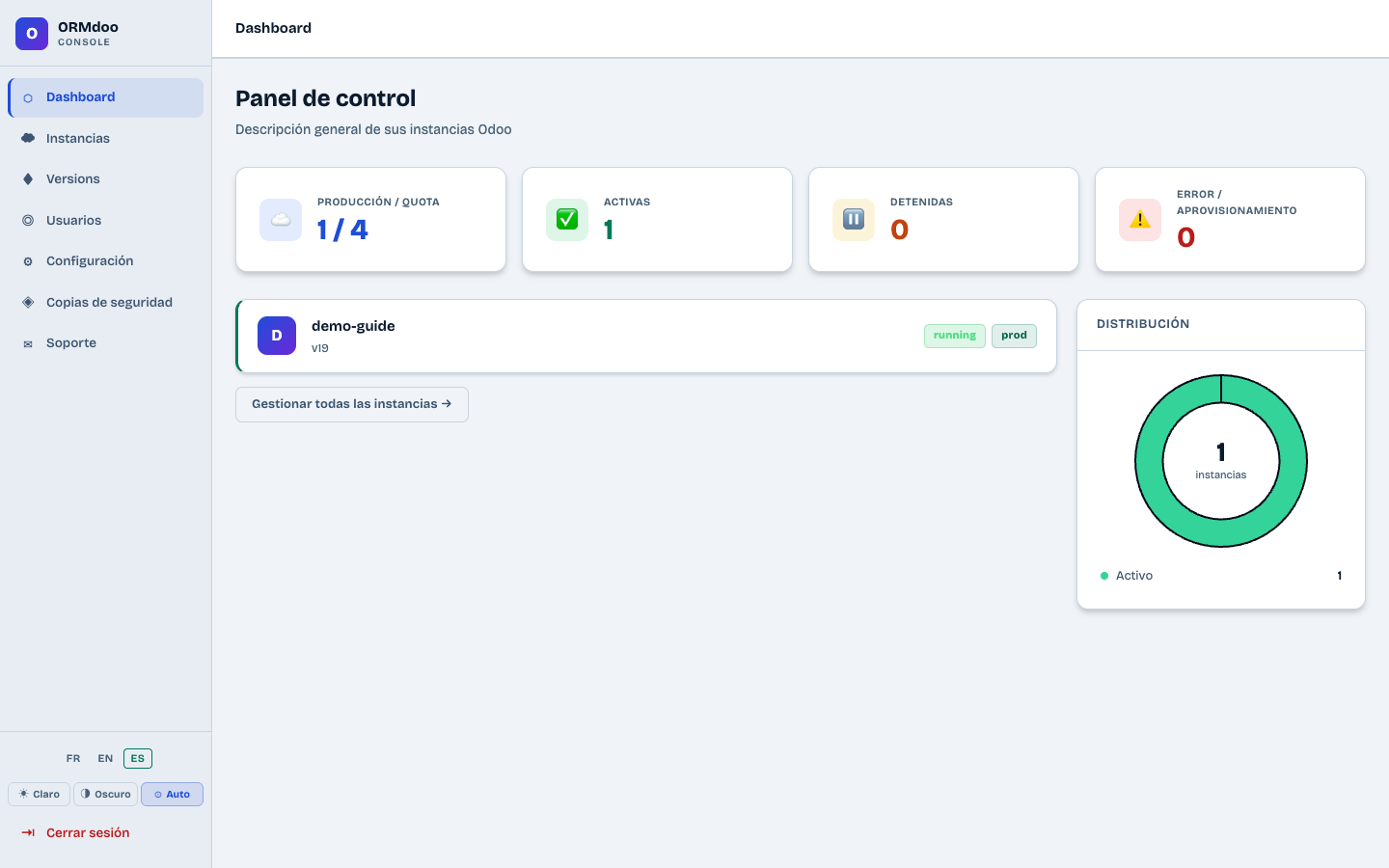Switch language to EN
The image size is (1389, 868).
105,759
